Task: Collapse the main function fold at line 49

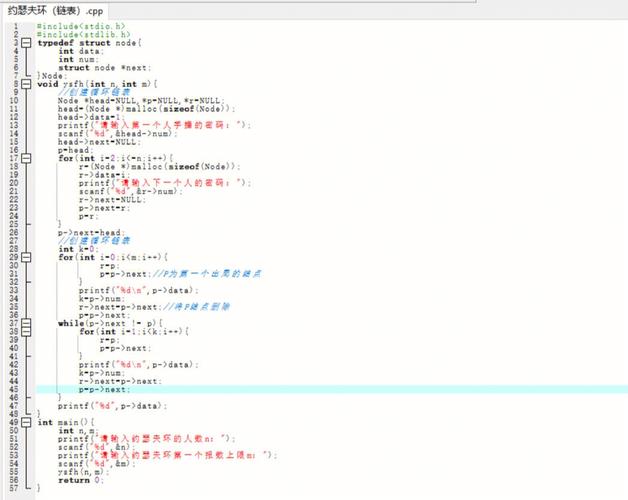Action: (27, 422)
